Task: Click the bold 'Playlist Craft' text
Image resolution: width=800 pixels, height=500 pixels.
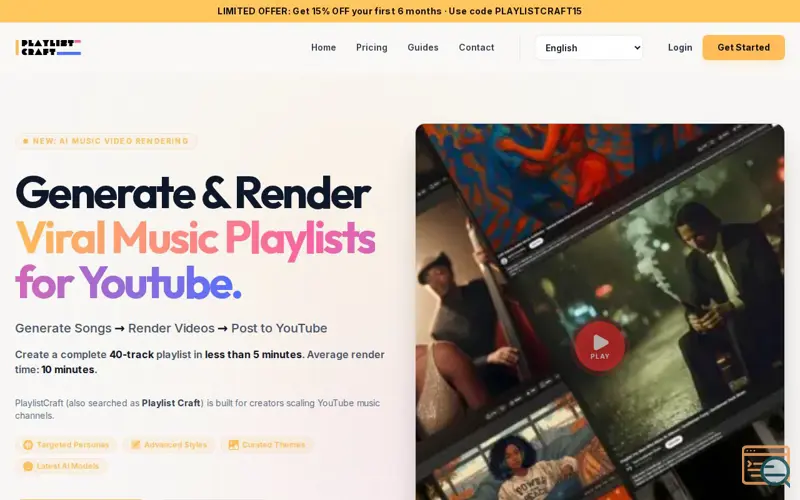Action: 171,403
